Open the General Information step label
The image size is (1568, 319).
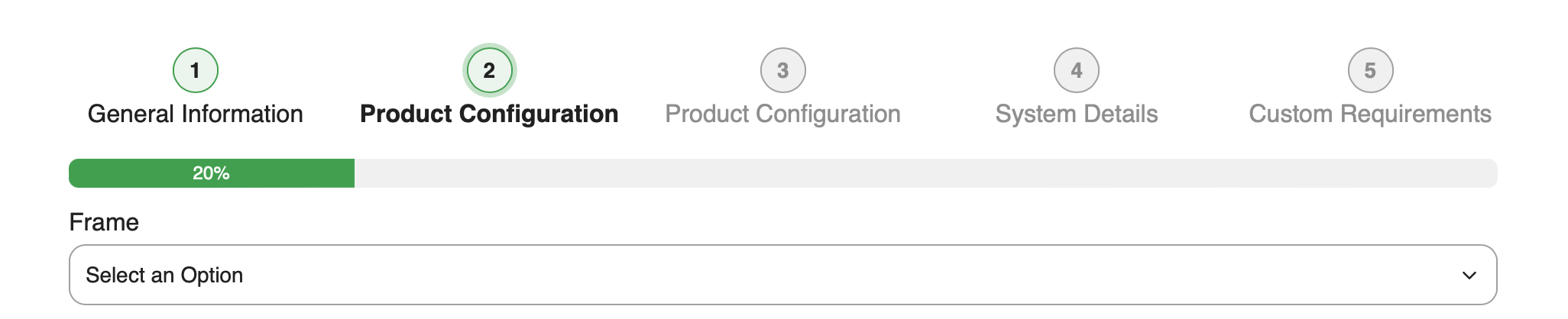pos(196,114)
